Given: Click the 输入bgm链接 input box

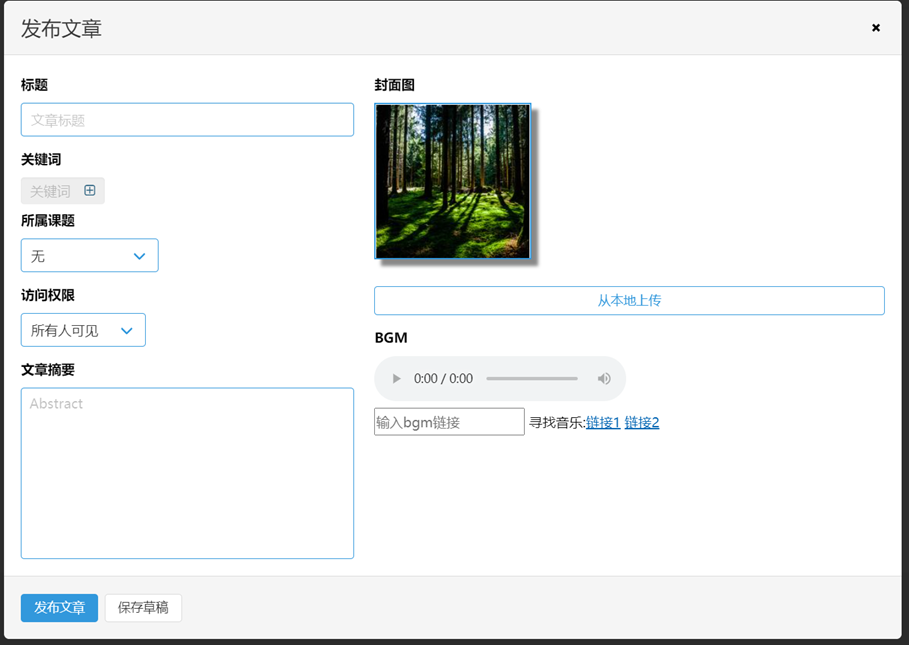Looking at the screenshot, I should (448, 421).
